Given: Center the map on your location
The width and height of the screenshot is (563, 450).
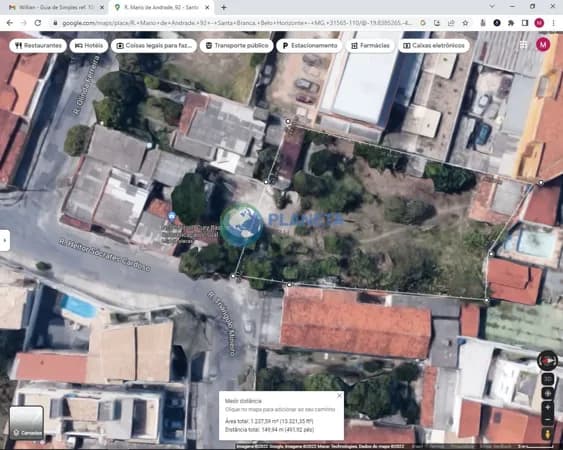Looking at the screenshot, I should [x=548, y=394].
